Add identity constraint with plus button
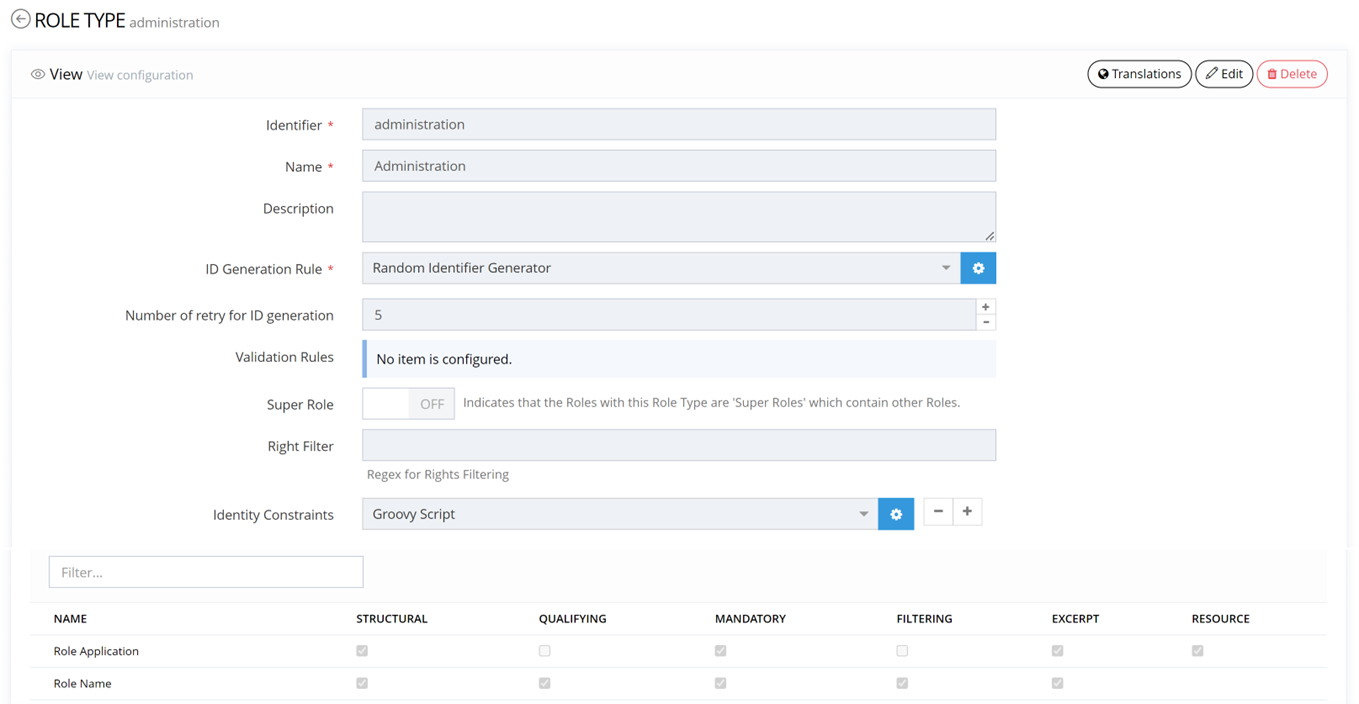 967,512
